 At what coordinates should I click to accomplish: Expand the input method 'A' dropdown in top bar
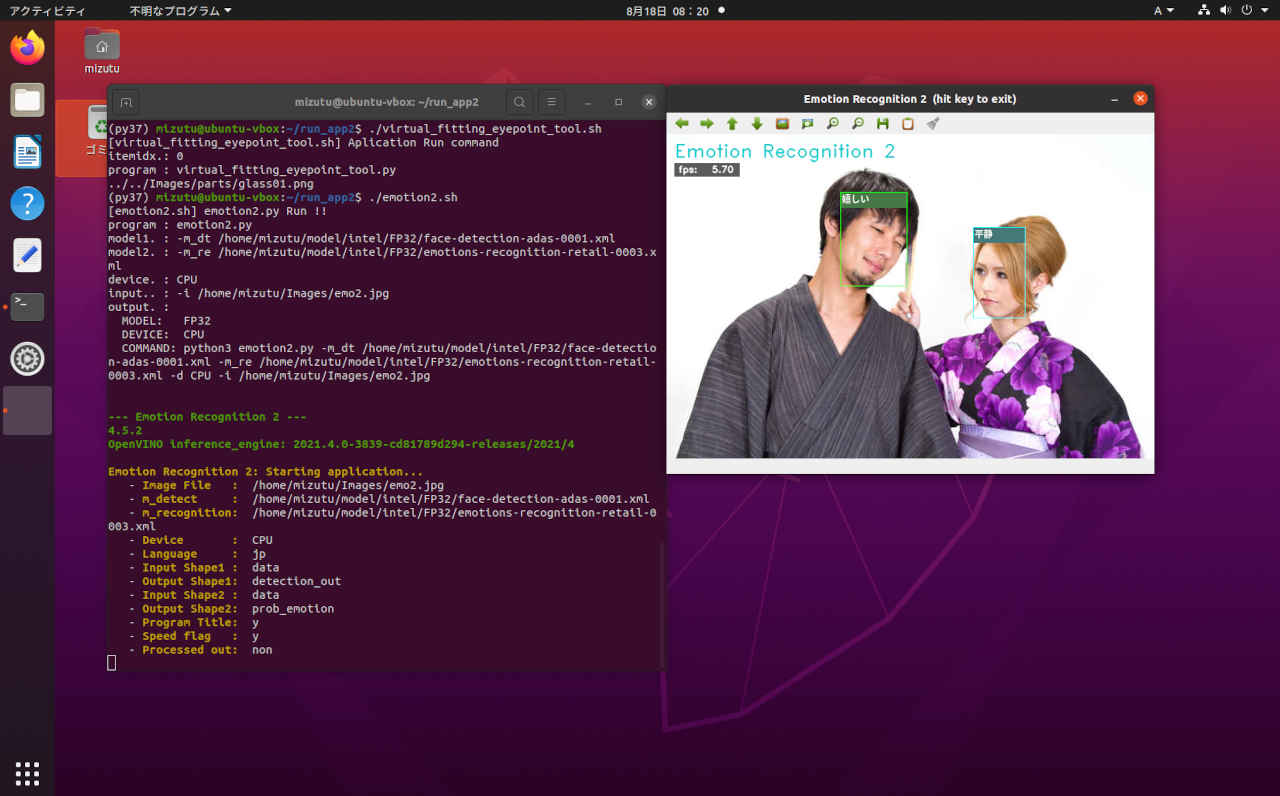click(1163, 10)
